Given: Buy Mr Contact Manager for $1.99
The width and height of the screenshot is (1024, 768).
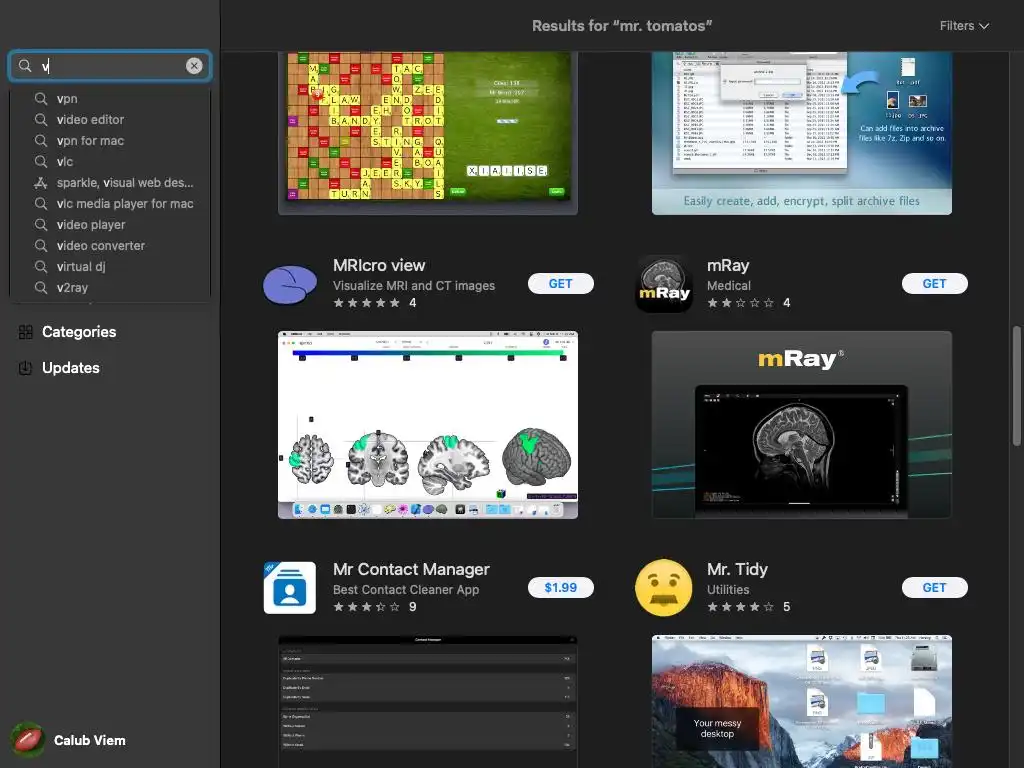Looking at the screenshot, I should (x=560, y=587).
